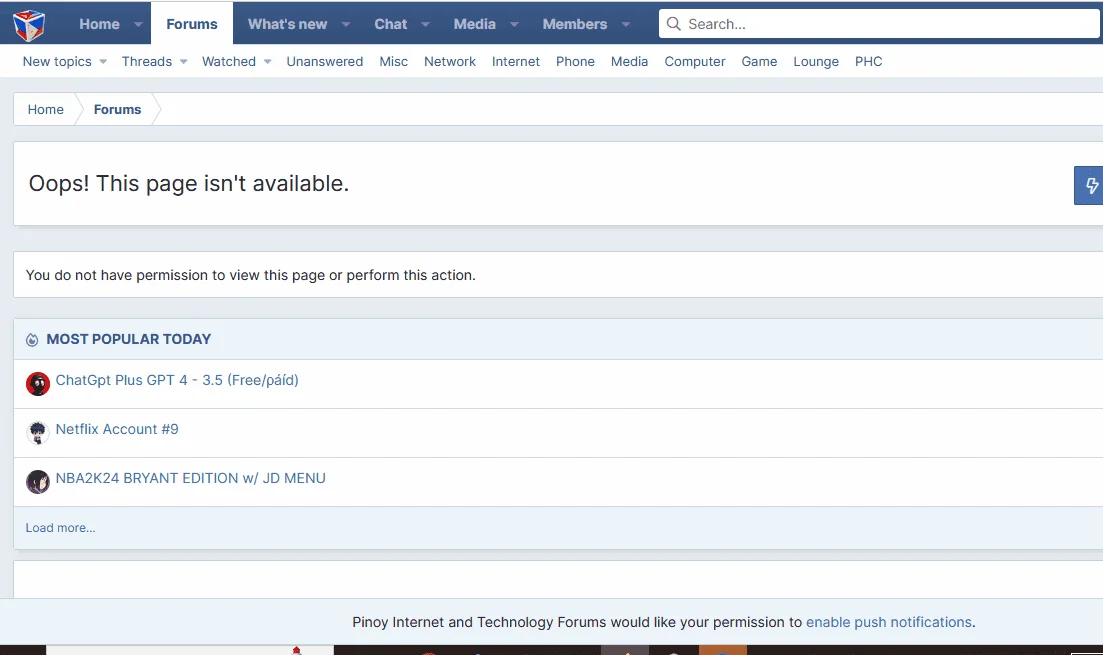The image size is (1103, 655).
Task: Click the forum cube logo
Action: 29,25
